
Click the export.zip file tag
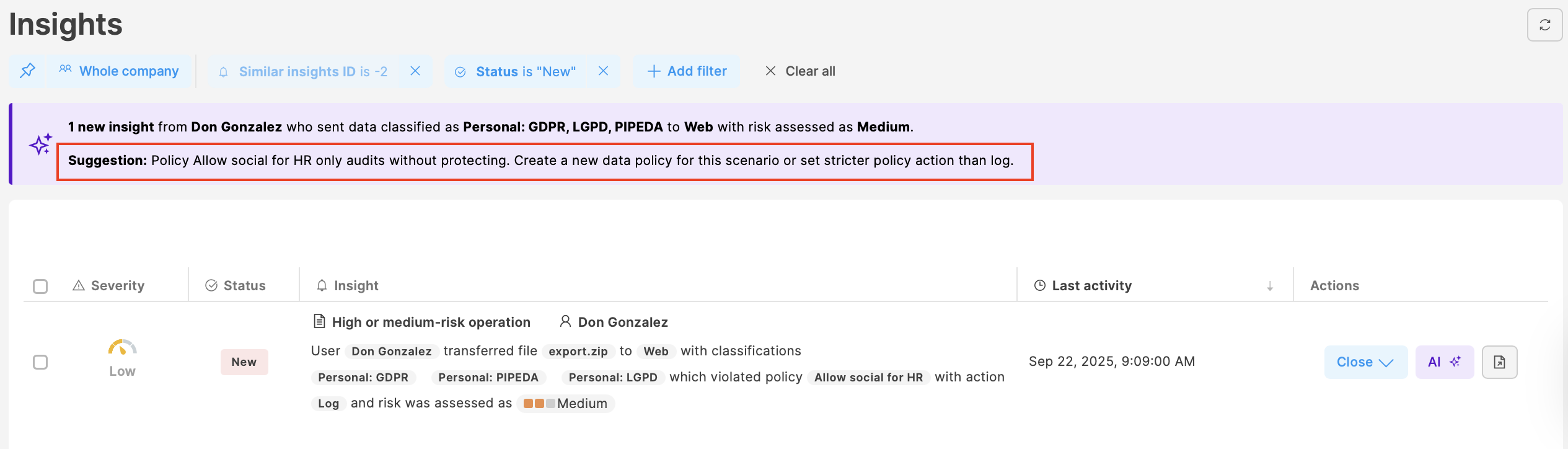[x=578, y=352]
